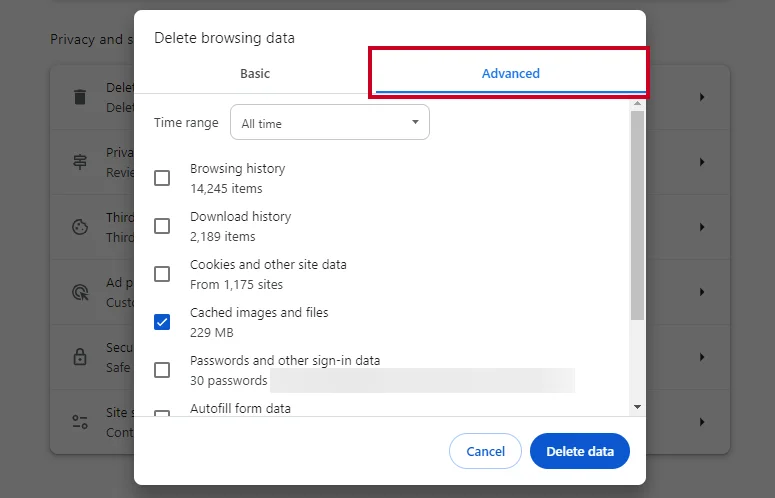
Task: Switch to the Advanced tab
Action: point(511,74)
